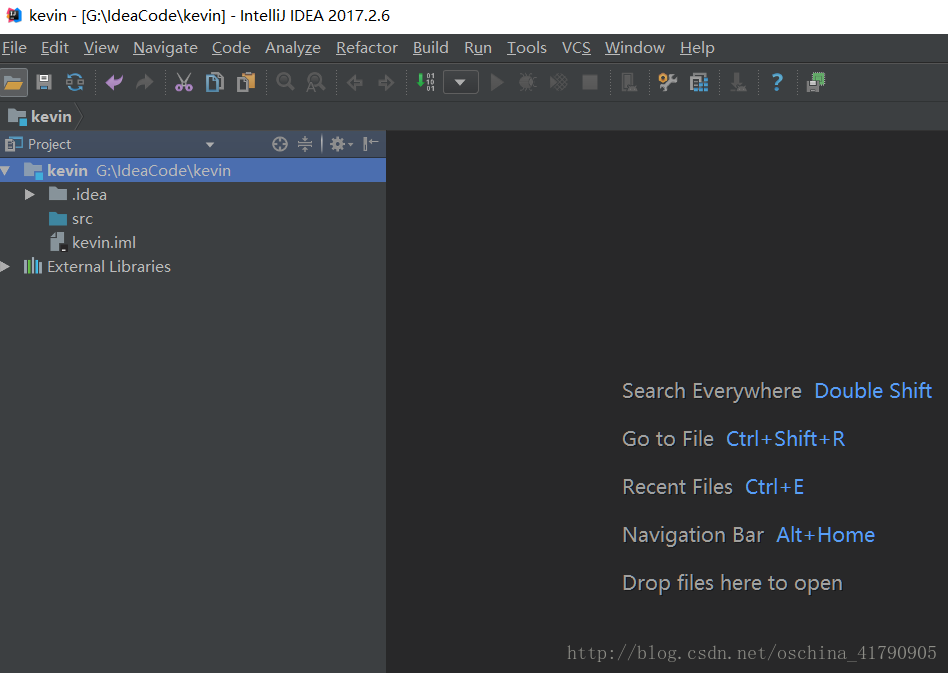Expand the .idea folder

tap(29, 194)
